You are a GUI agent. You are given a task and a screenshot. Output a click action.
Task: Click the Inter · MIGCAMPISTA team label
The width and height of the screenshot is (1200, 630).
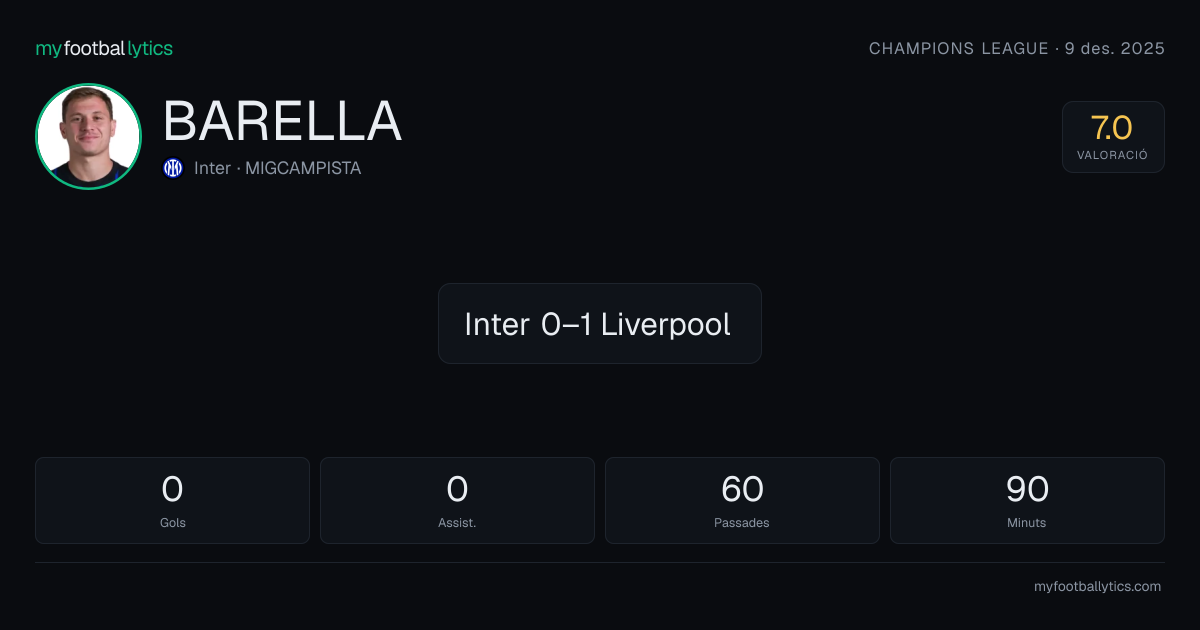click(277, 168)
